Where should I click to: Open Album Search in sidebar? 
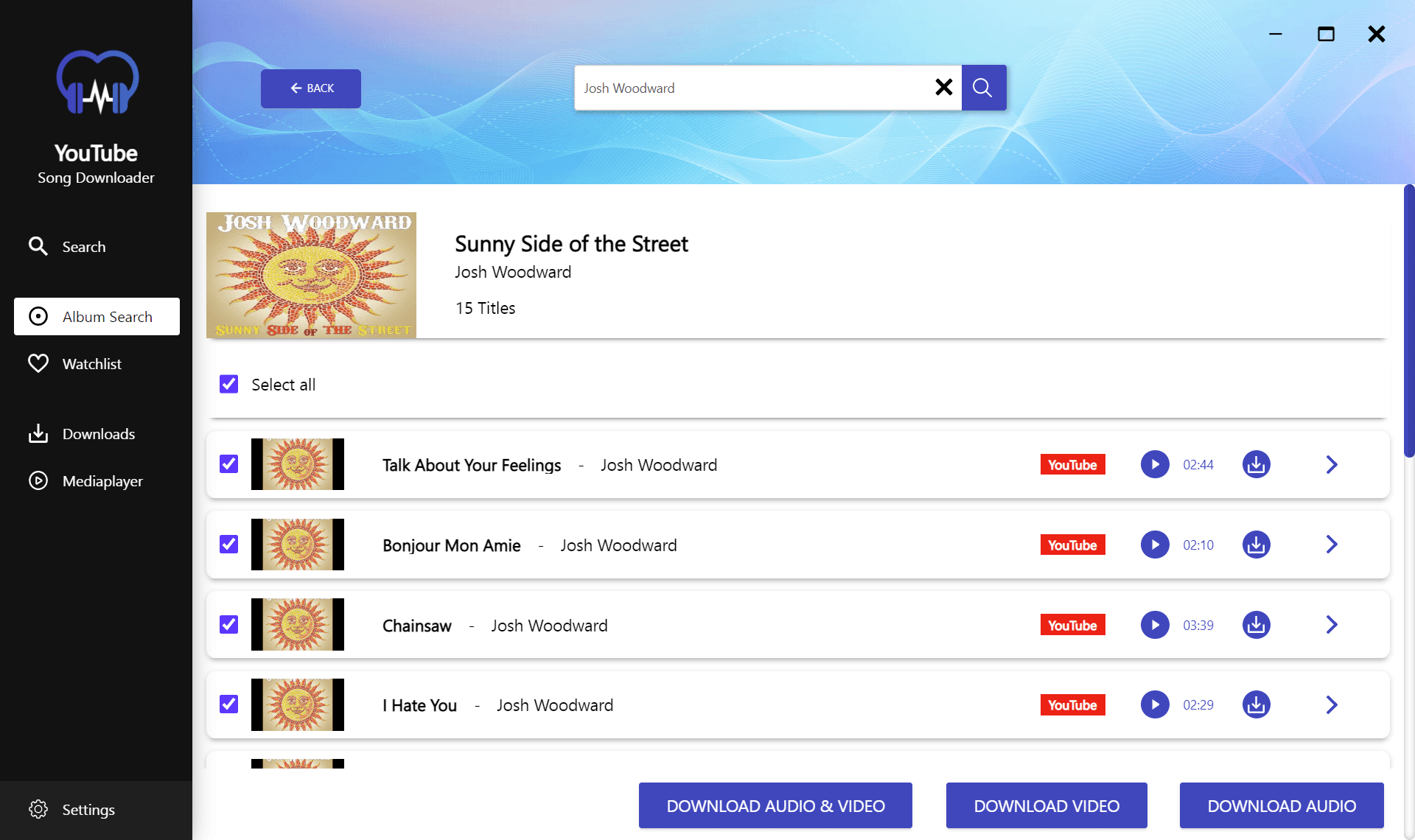[97, 316]
